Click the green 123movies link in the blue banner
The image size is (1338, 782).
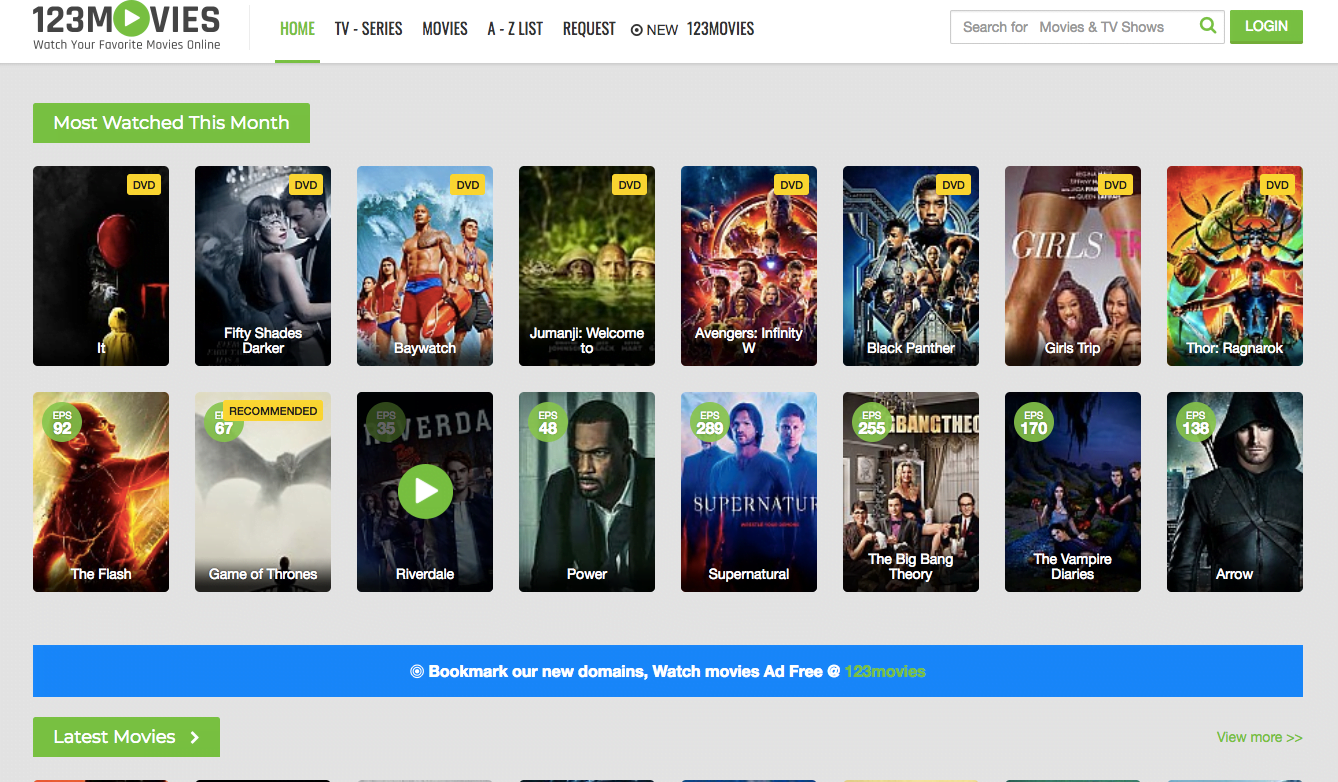885,671
